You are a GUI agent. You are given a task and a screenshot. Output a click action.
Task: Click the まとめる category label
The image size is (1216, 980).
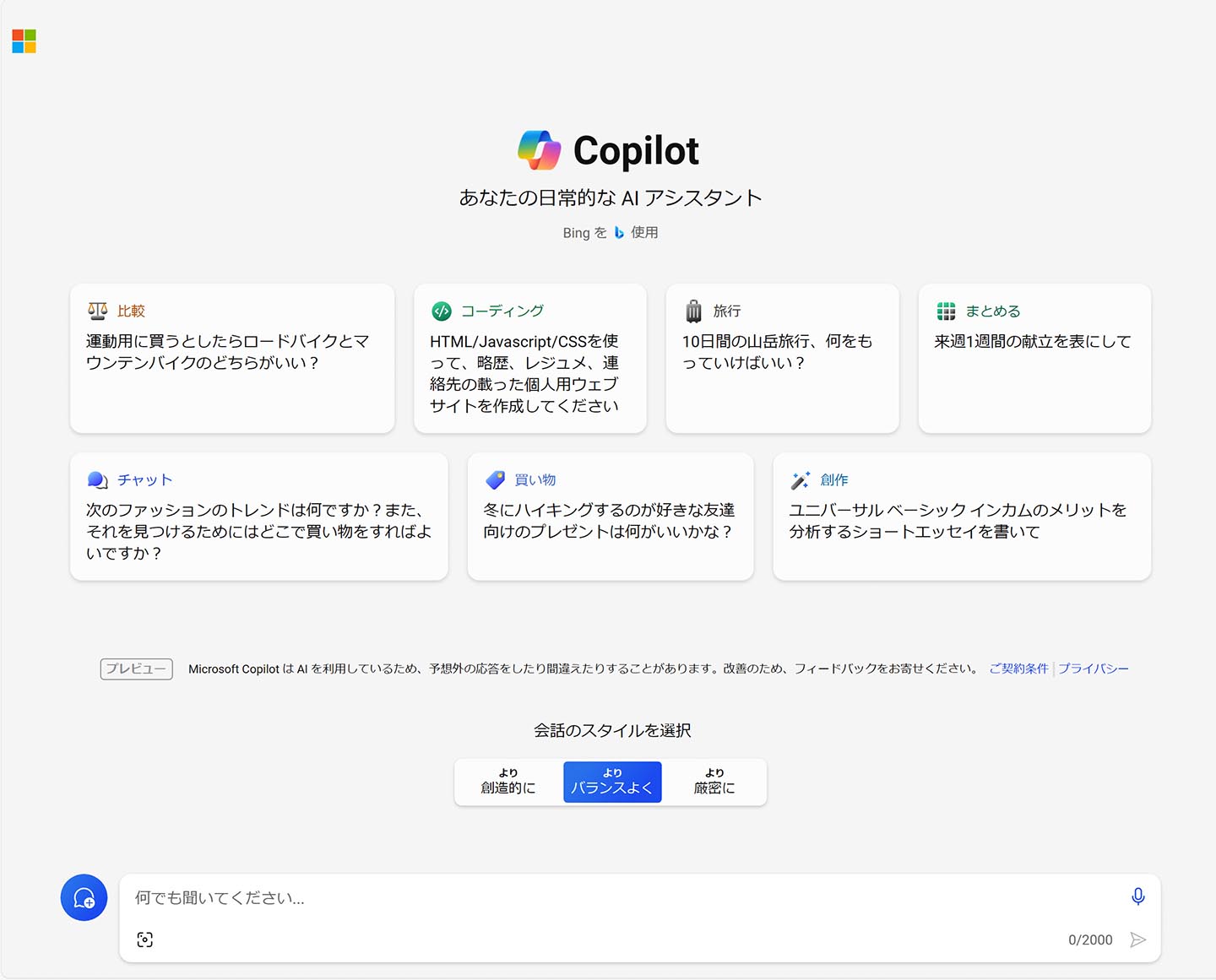point(993,311)
